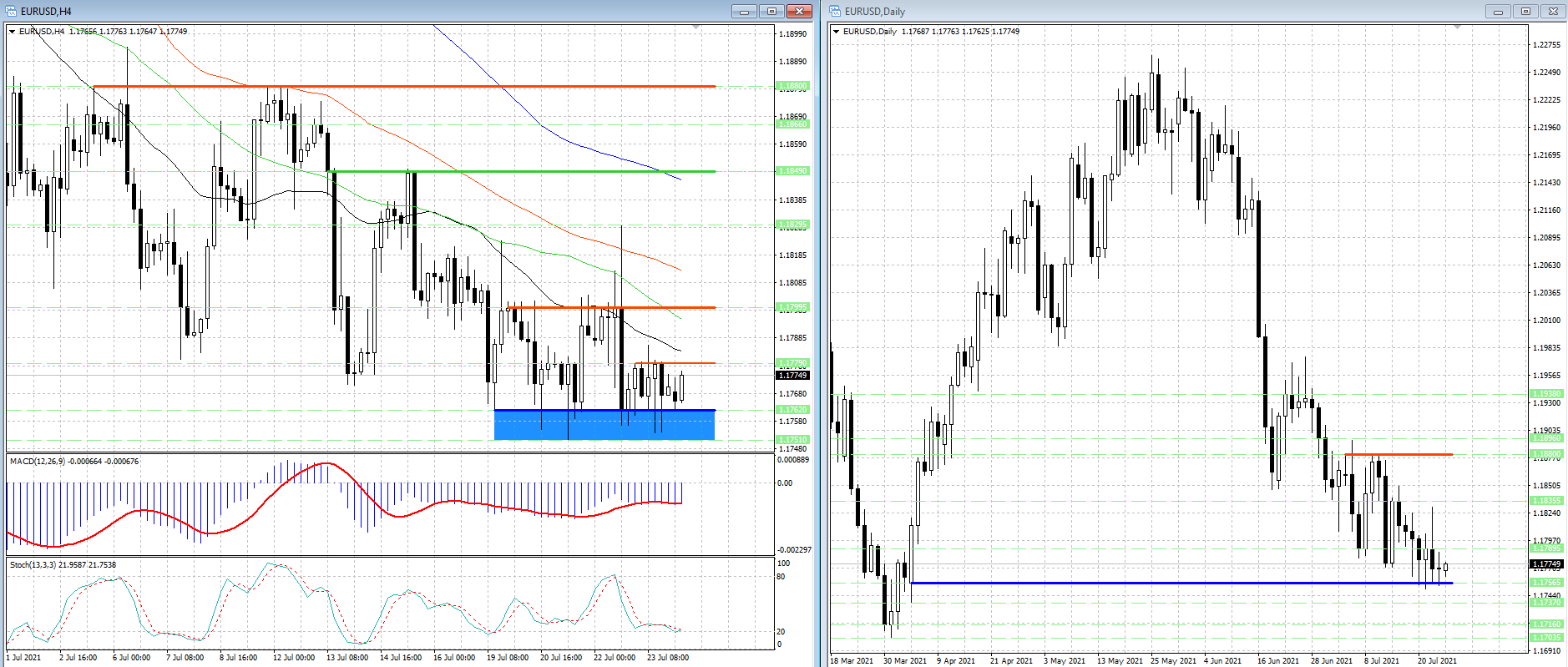Select the Stoch(13,3,3) indicator label

click(63, 565)
